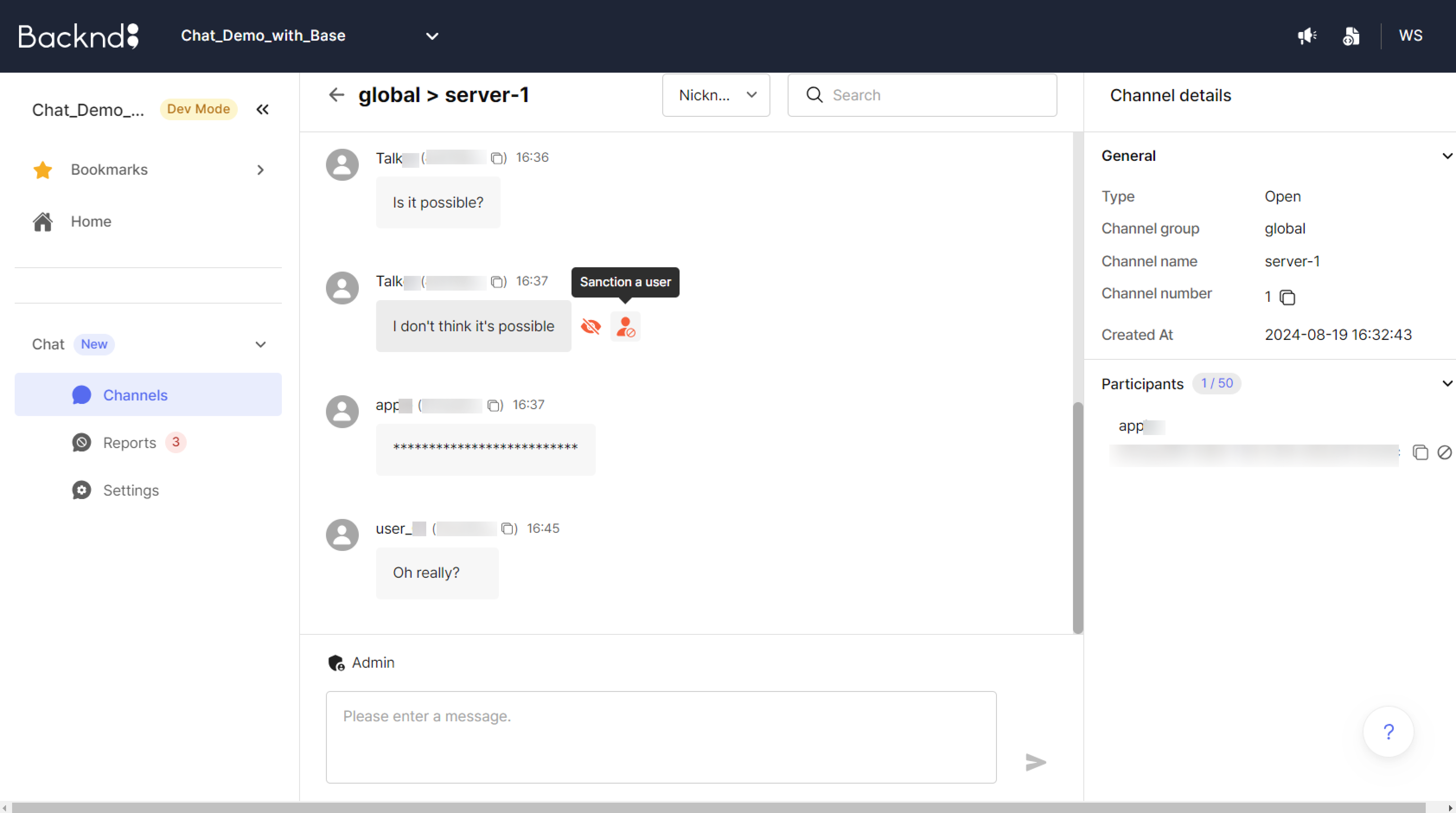The image size is (1456, 813).
Task: Go to Home in sidebar
Action: pyautogui.click(x=148, y=222)
